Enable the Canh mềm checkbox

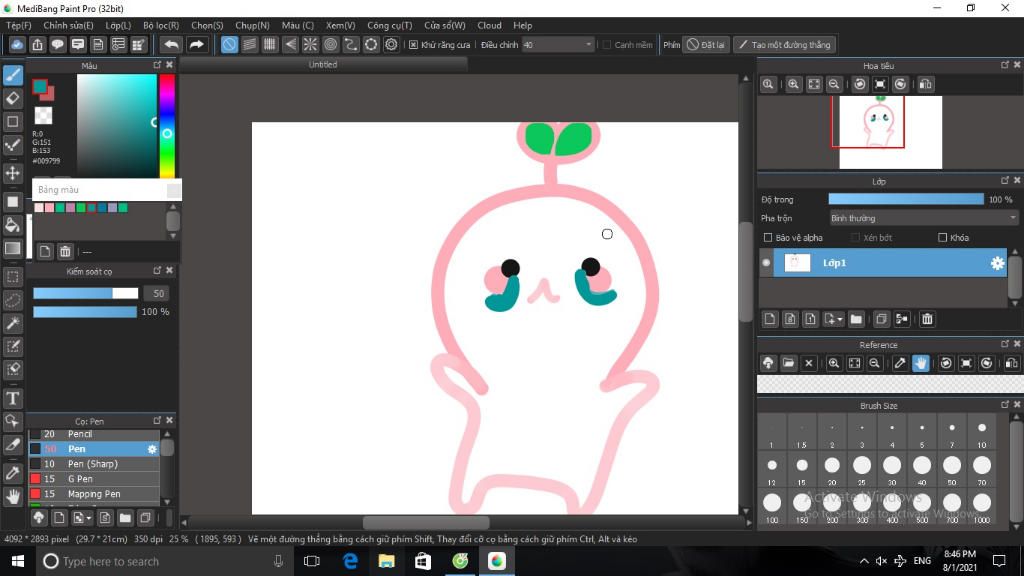click(607, 44)
